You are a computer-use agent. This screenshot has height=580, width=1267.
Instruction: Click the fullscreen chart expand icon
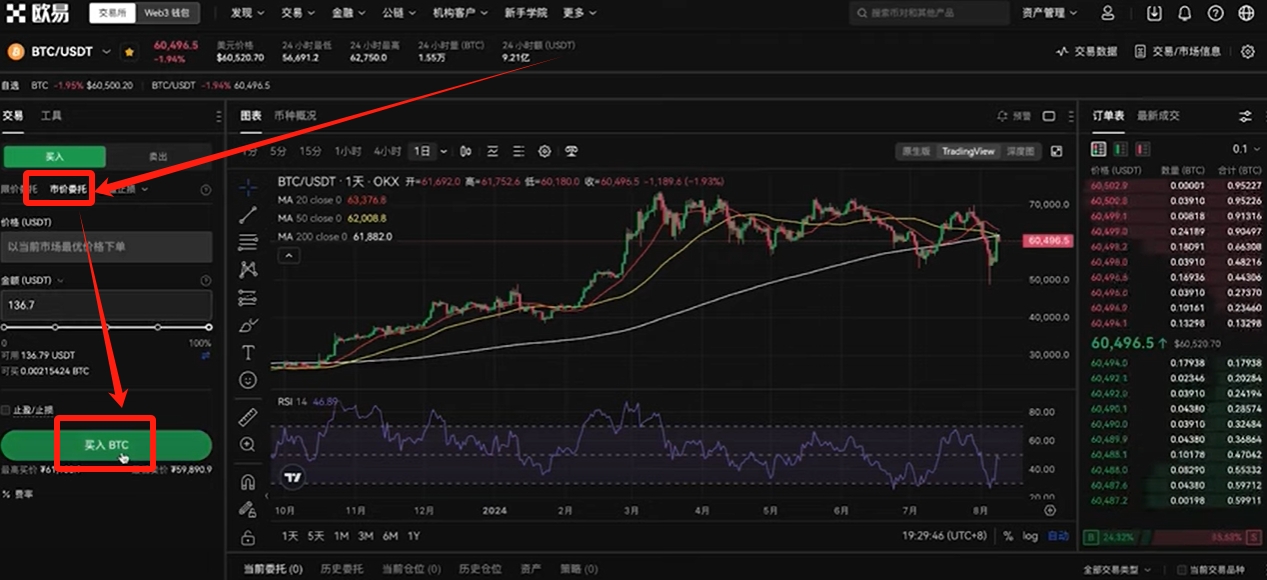pos(1057,151)
